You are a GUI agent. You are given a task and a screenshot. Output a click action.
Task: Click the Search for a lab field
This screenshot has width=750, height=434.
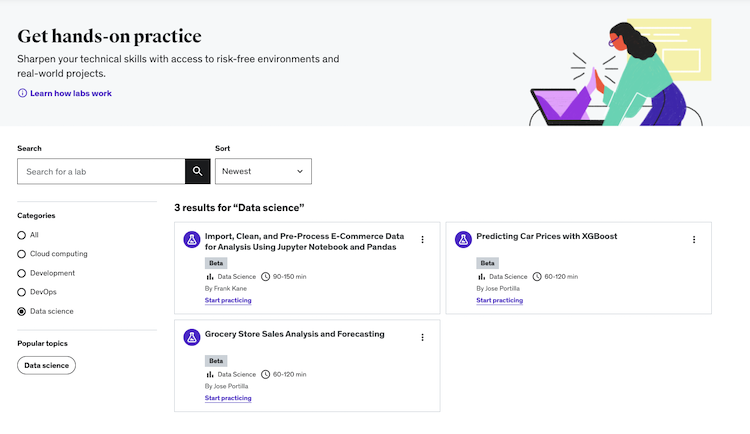click(x=101, y=171)
